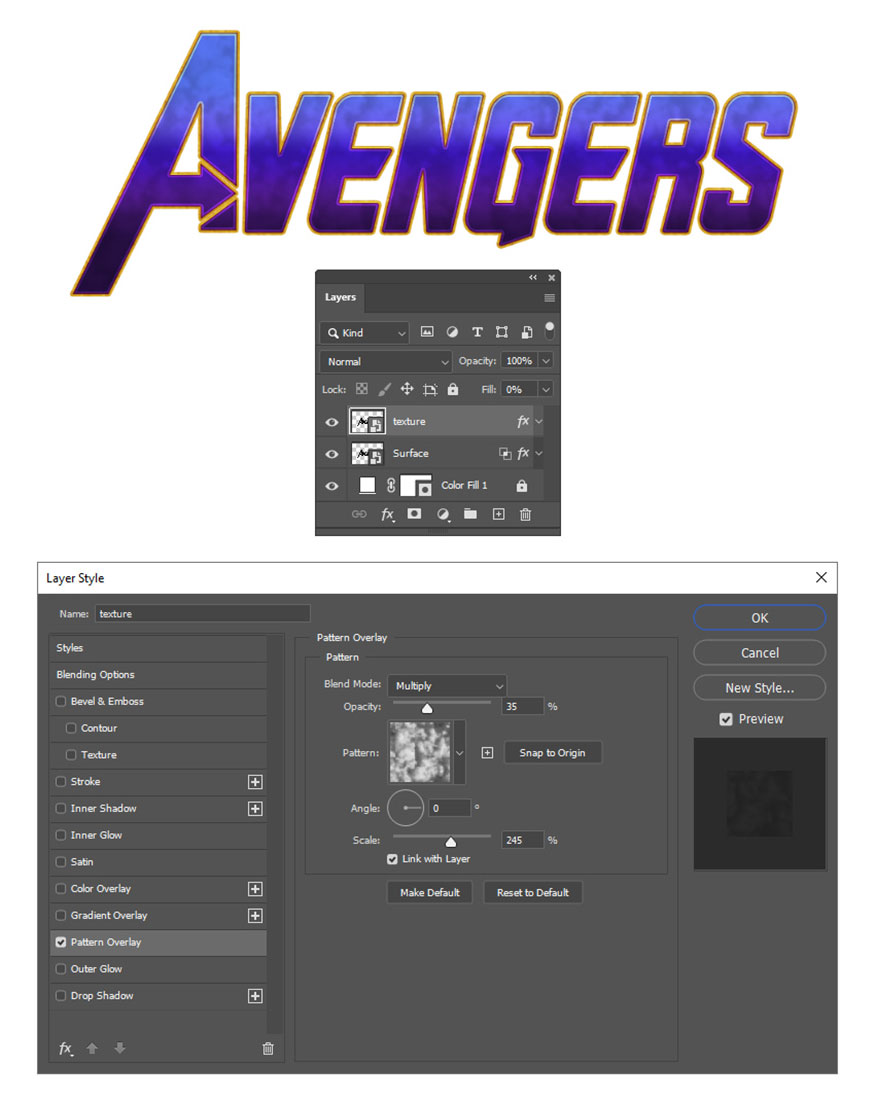This screenshot has height=1101, width=875.
Task: Select the Styles entry in Layer Style
Action: [x=159, y=648]
